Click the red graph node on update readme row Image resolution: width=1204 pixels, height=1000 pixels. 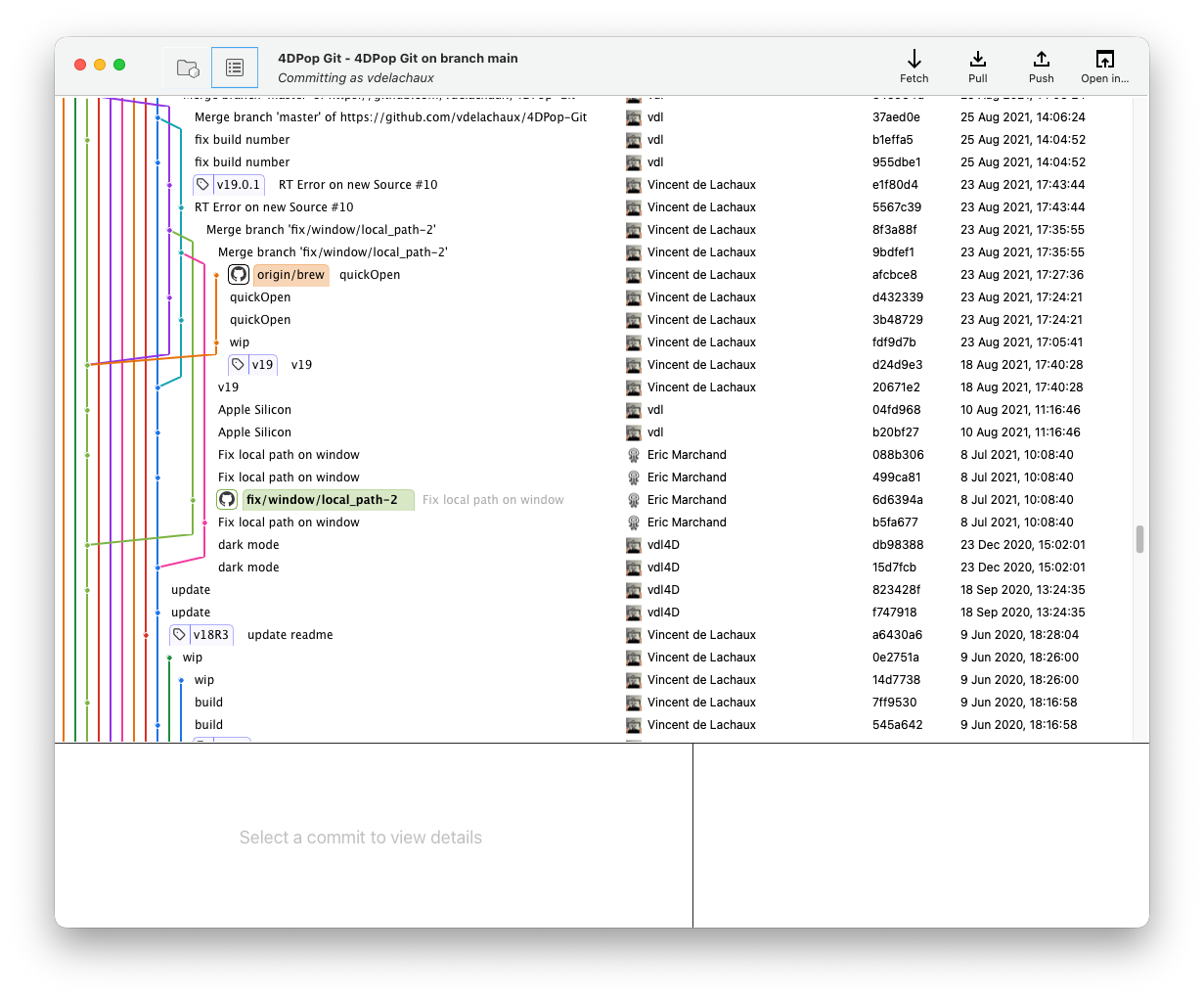coord(146,635)
